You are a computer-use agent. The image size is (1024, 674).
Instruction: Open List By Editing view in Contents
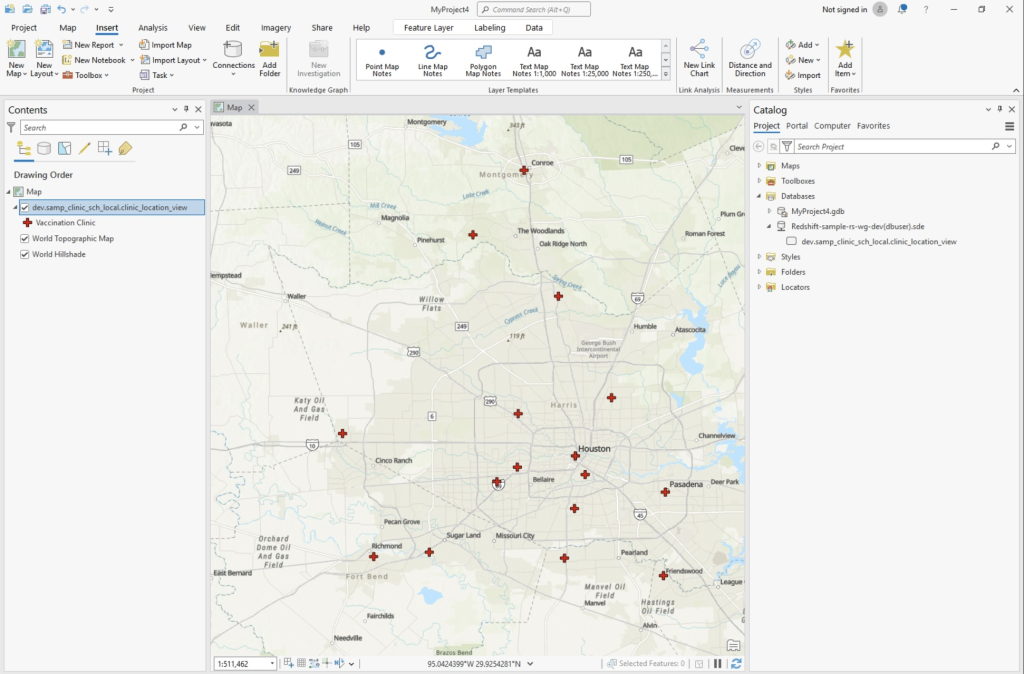click(x=85, y=148)
